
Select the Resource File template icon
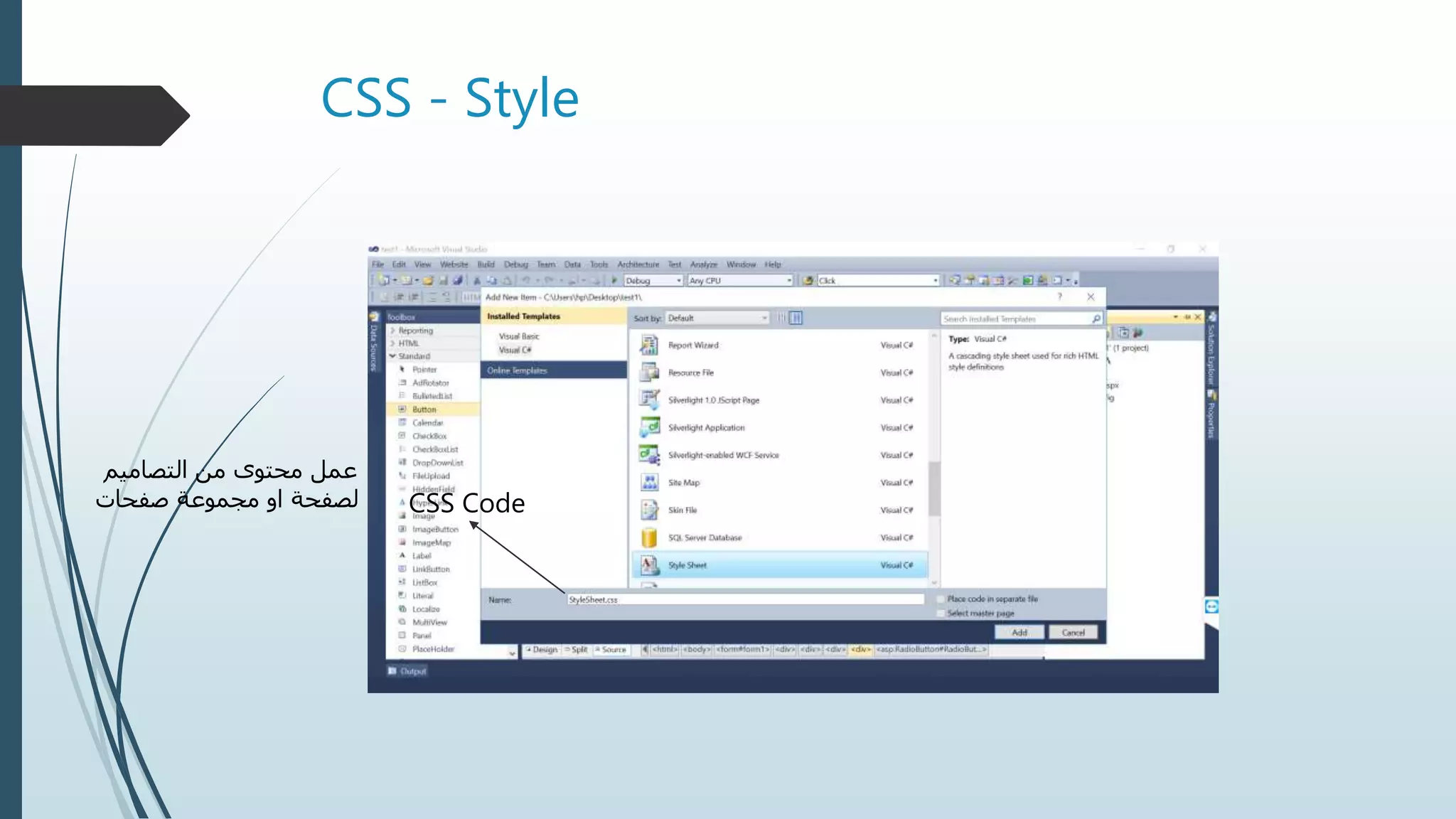pyautogui.click(x=649, y=373)
